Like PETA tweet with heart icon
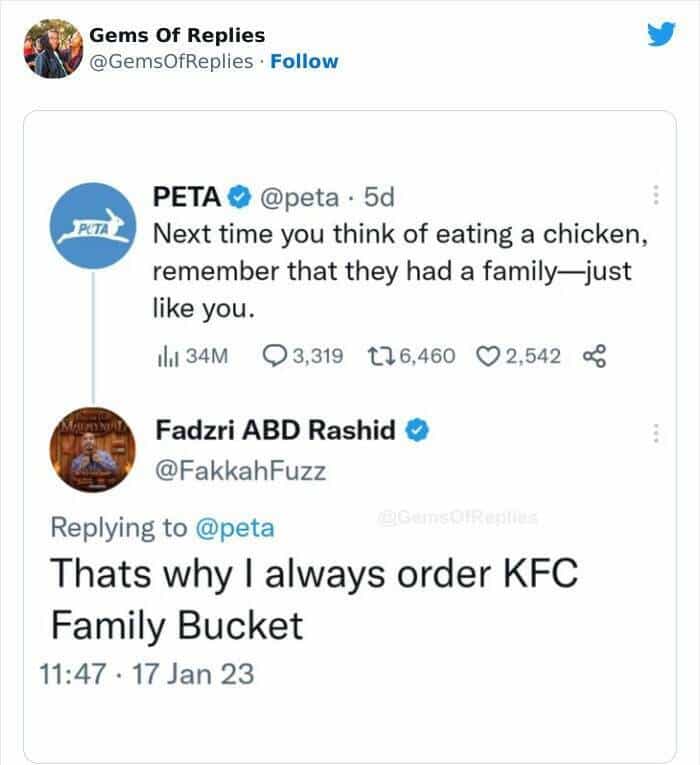This screenshot has width=700, height=765. [490, 356]
